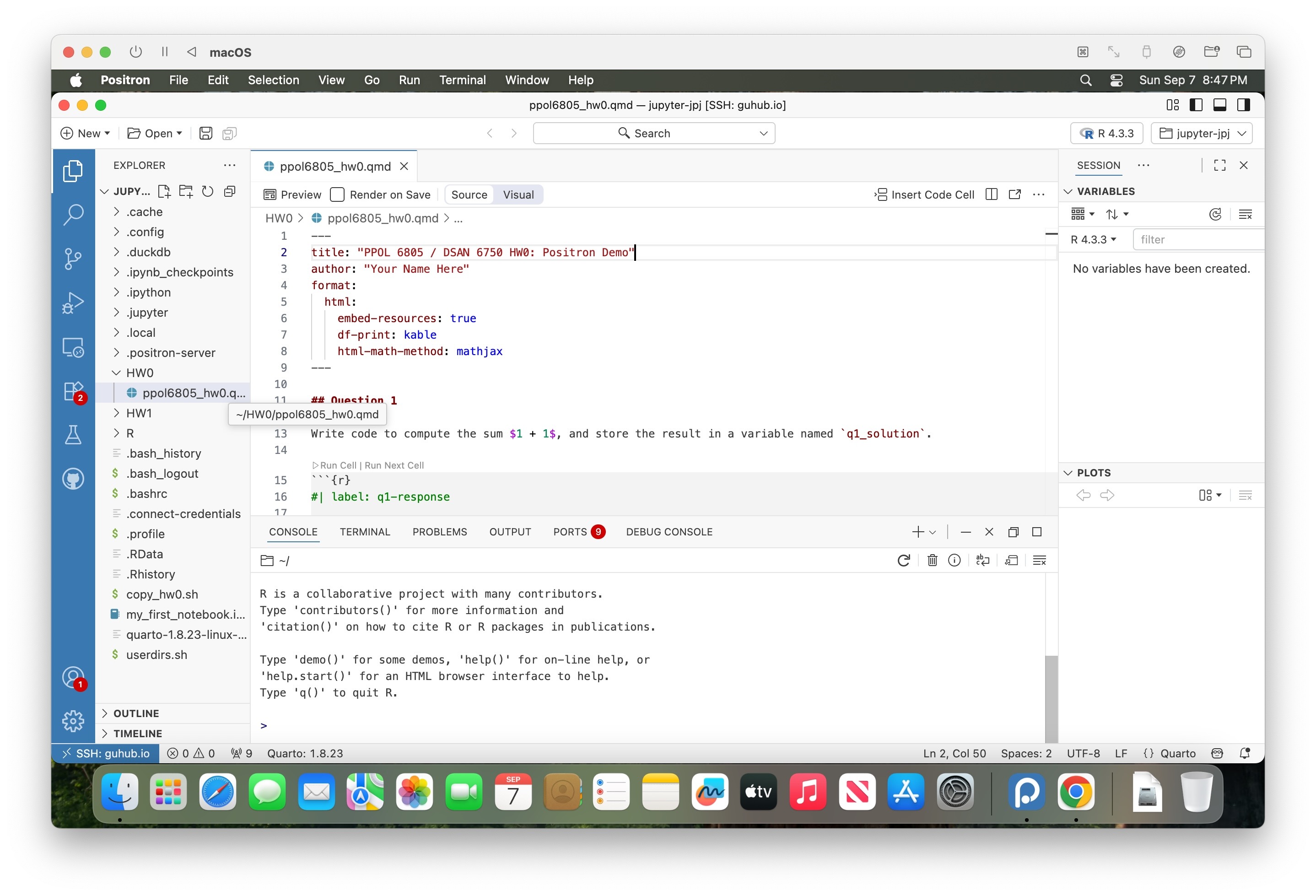Click the New Folder icon in Explorer
The image size is (1316, 896).
[x=186, y=191]
